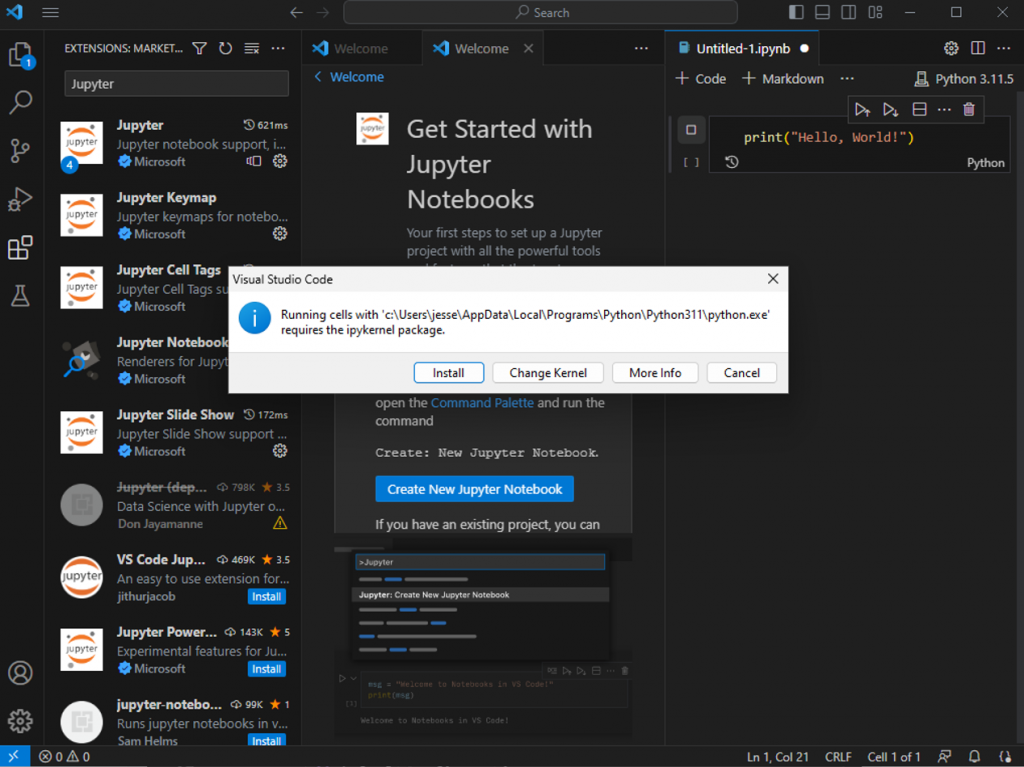Click Change Kernel in the dialog
The width and height of the screenshot is (1024, 767).
coord(548,372)
